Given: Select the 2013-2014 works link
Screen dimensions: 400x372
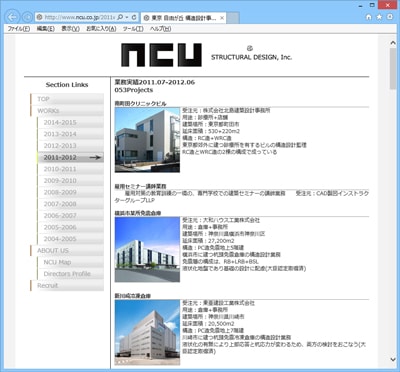Looking at the screenshot, I should click(x=70, y=134).
